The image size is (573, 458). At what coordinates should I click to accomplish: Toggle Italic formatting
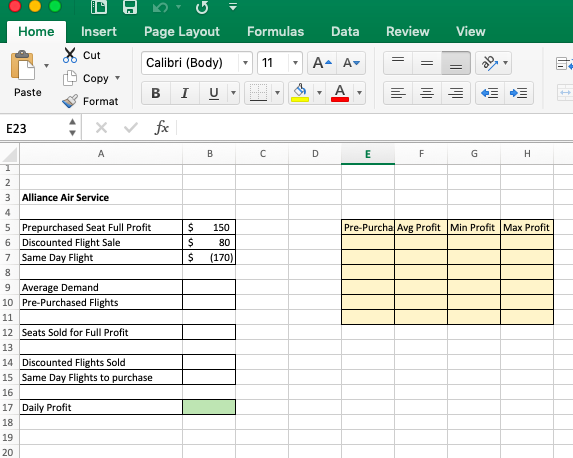click(185, 93)
